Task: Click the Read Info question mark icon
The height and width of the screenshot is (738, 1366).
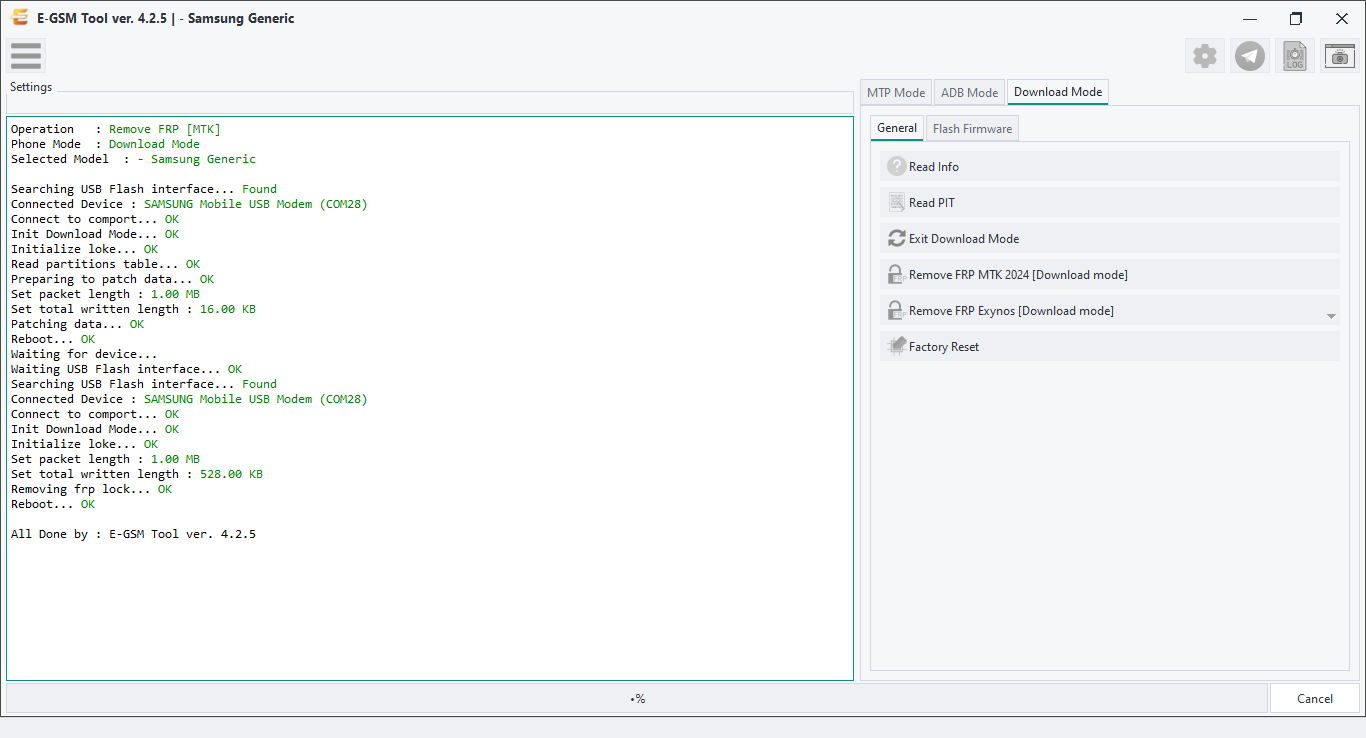Action: coord(897,167)
